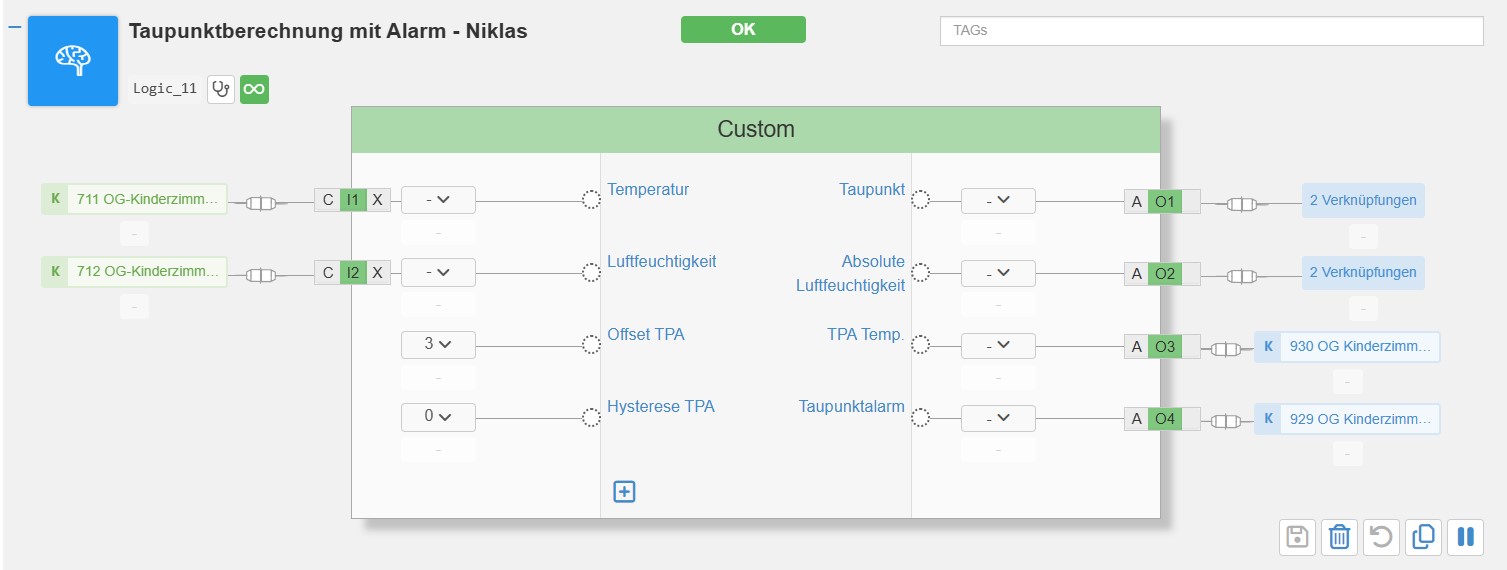1507x570 pixels.
Task: Open the Hysterese TPA value dropdown
Action: [438, 416]
